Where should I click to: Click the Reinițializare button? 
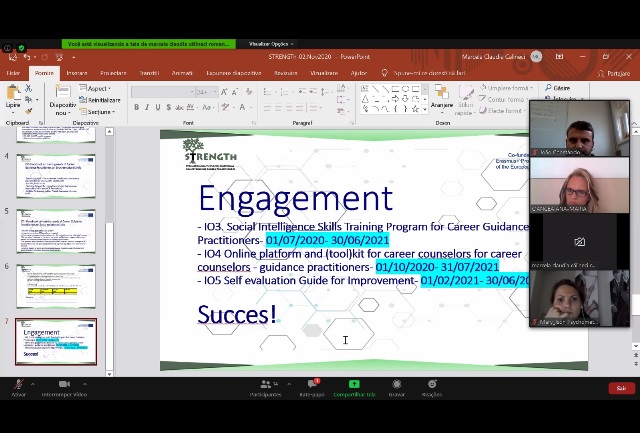coord(104,100)
